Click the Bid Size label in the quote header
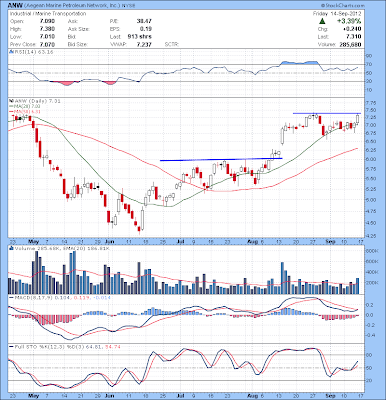Image resolution: width=386 pixels, height=400 pixels. pos(77,44)
